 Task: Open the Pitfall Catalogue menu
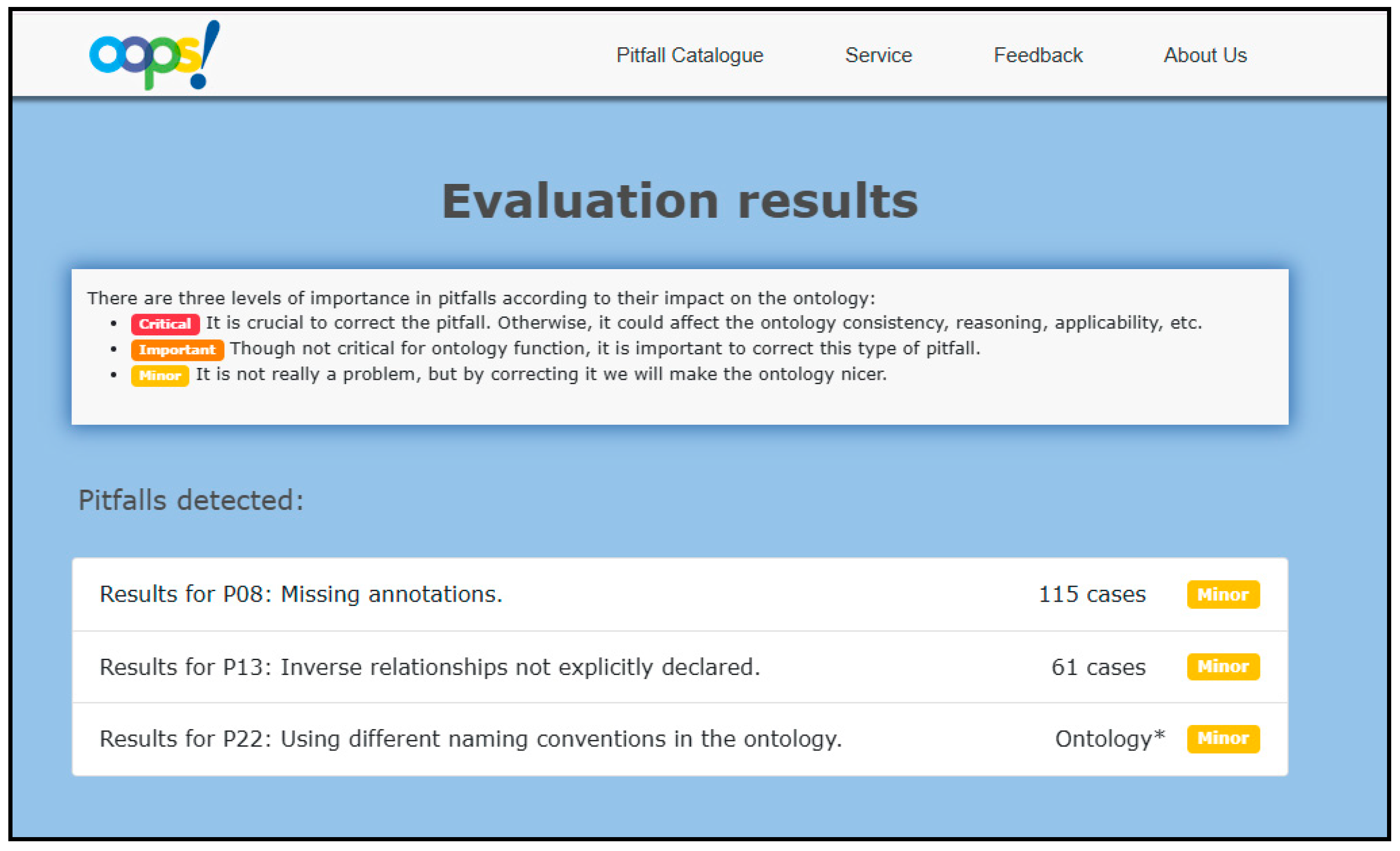[689, 55]
